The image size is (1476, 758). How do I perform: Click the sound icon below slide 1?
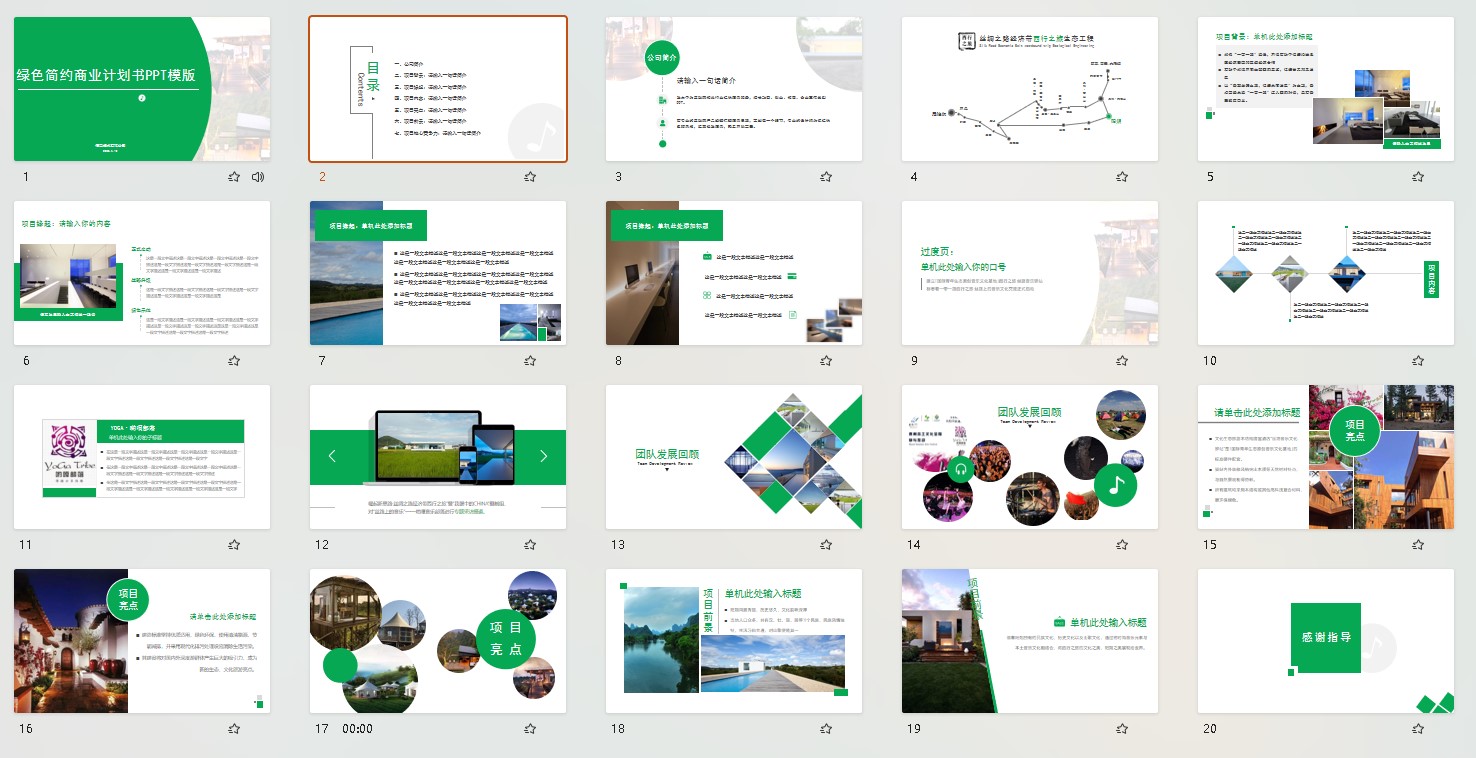click(258, 177)
